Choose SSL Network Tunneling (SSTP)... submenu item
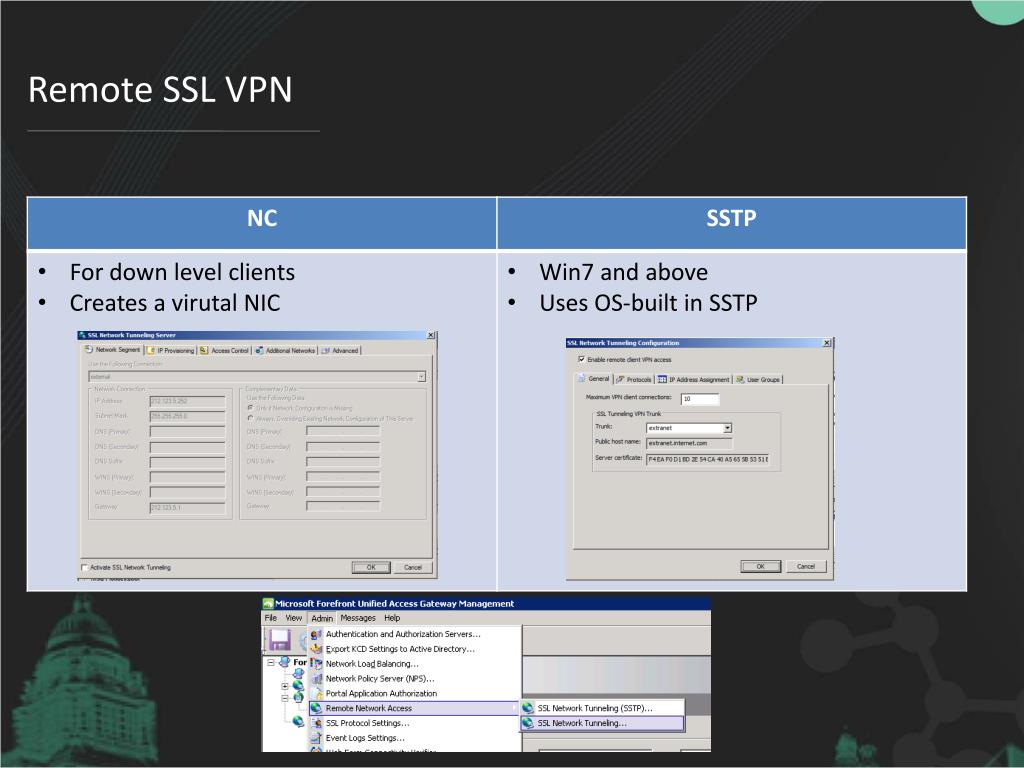Viewport: 1024px width, 768px height. click(x=602, y=708)
